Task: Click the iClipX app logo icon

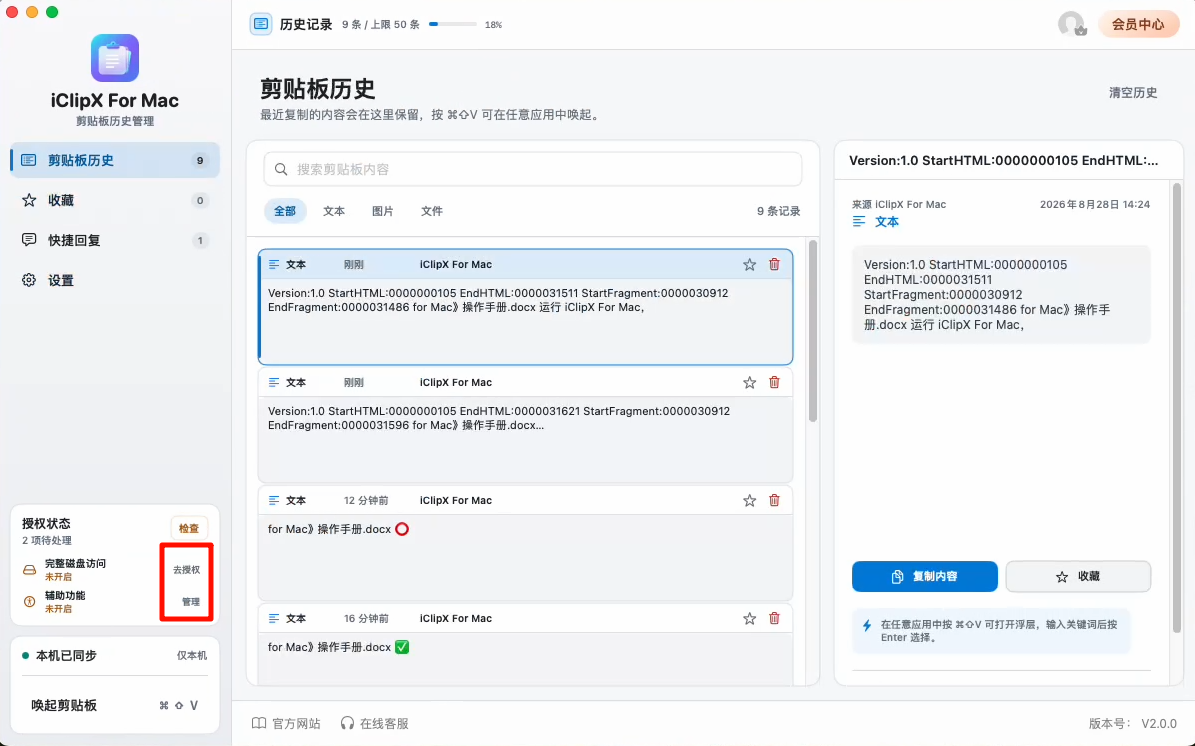Action: point(114,58)
